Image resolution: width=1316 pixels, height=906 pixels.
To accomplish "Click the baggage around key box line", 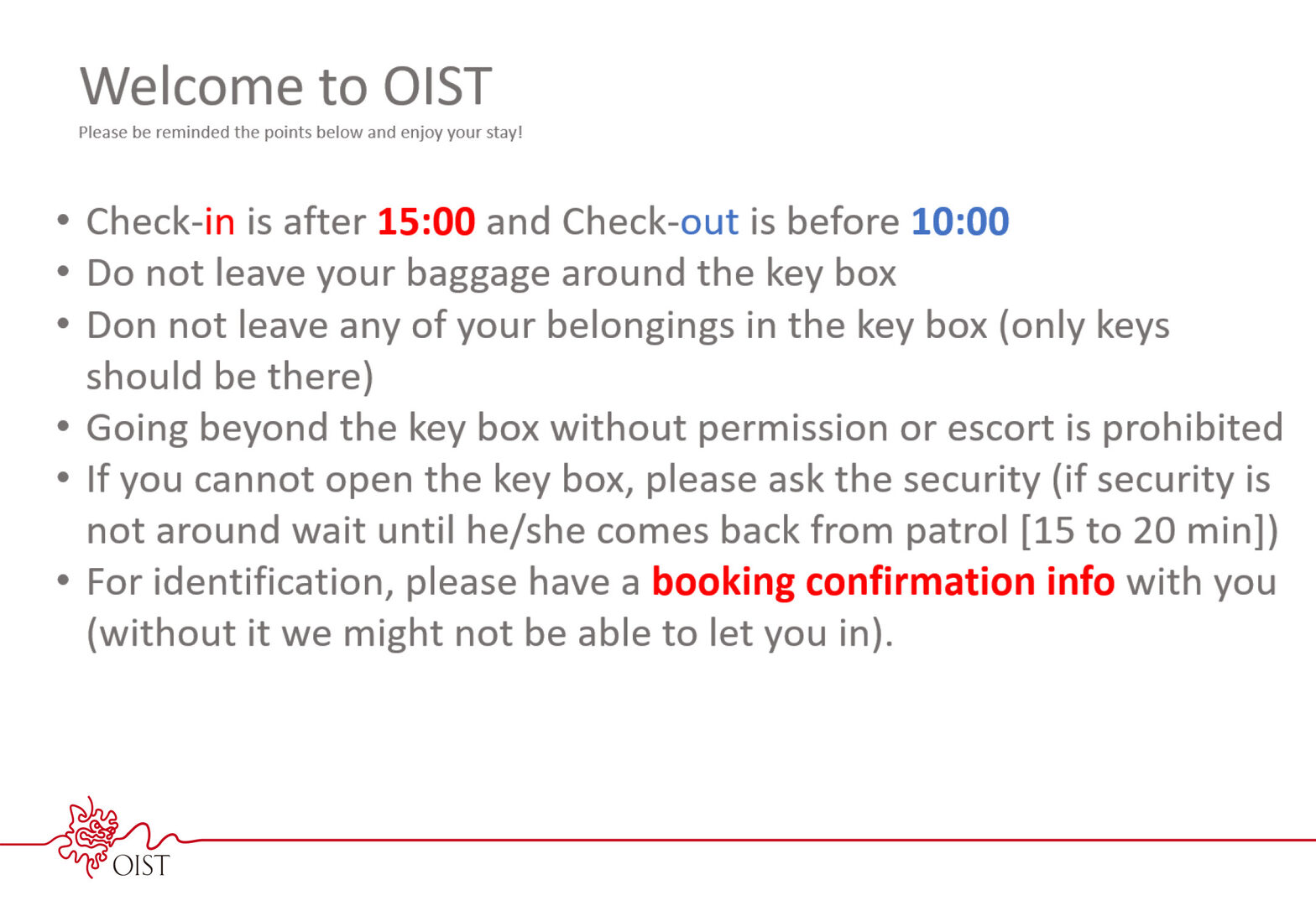I will click(492, 273).
